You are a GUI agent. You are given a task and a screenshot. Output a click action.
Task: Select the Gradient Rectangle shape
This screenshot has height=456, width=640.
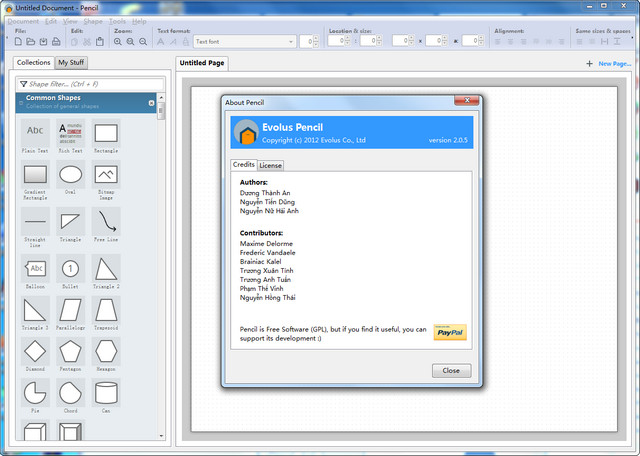35,180
